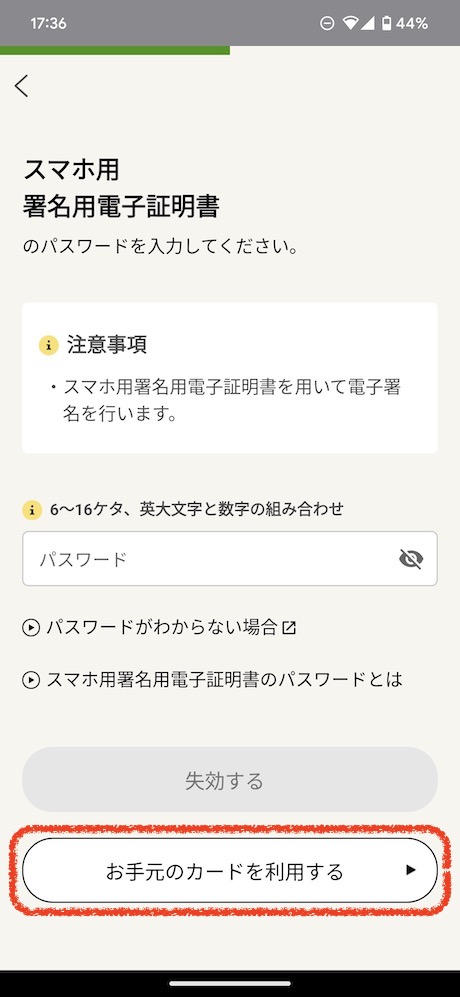The image size is (460, 997).
Task: Toggle password visibility eye icon
Action: click(410, 559)
